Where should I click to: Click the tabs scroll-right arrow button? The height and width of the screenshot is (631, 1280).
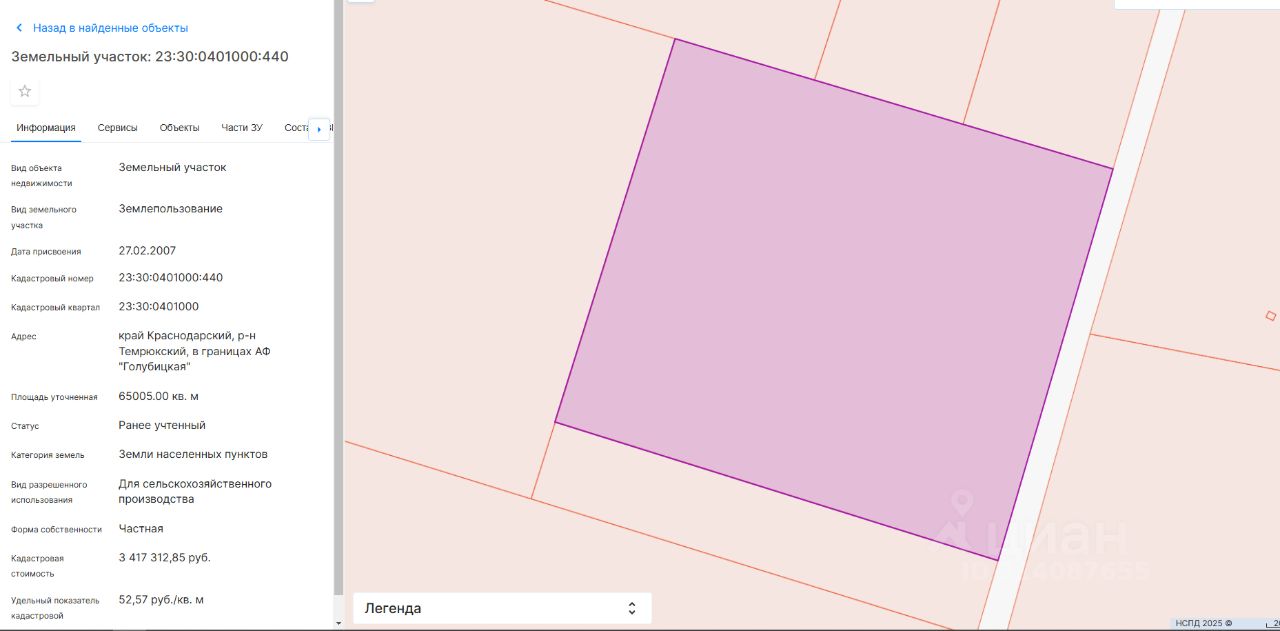[319, 129]
